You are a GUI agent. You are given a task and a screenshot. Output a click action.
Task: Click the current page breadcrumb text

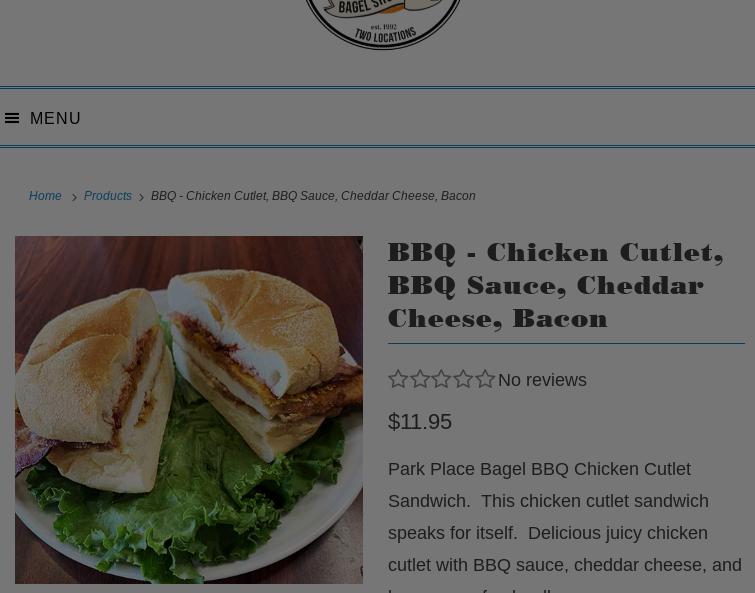[313, 196]
